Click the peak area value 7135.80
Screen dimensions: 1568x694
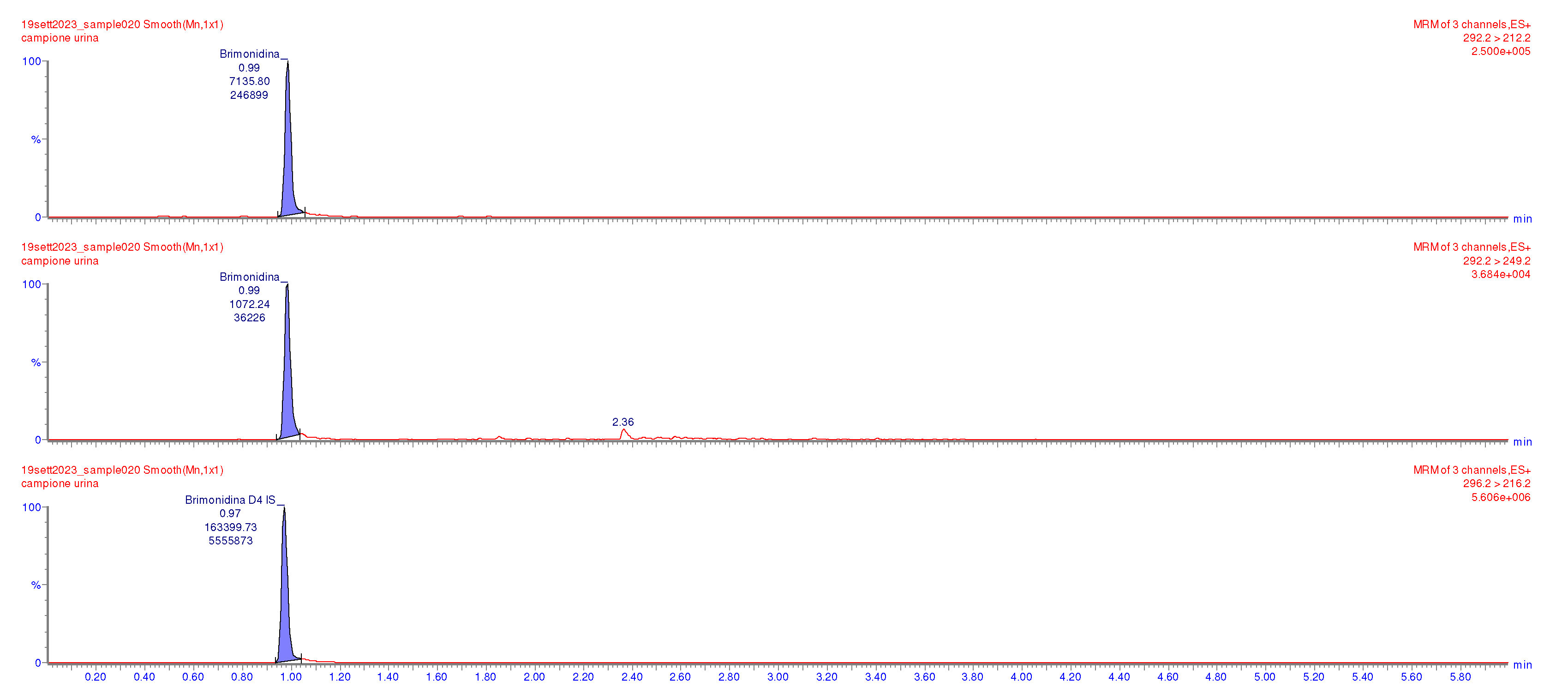coord(249,81)
